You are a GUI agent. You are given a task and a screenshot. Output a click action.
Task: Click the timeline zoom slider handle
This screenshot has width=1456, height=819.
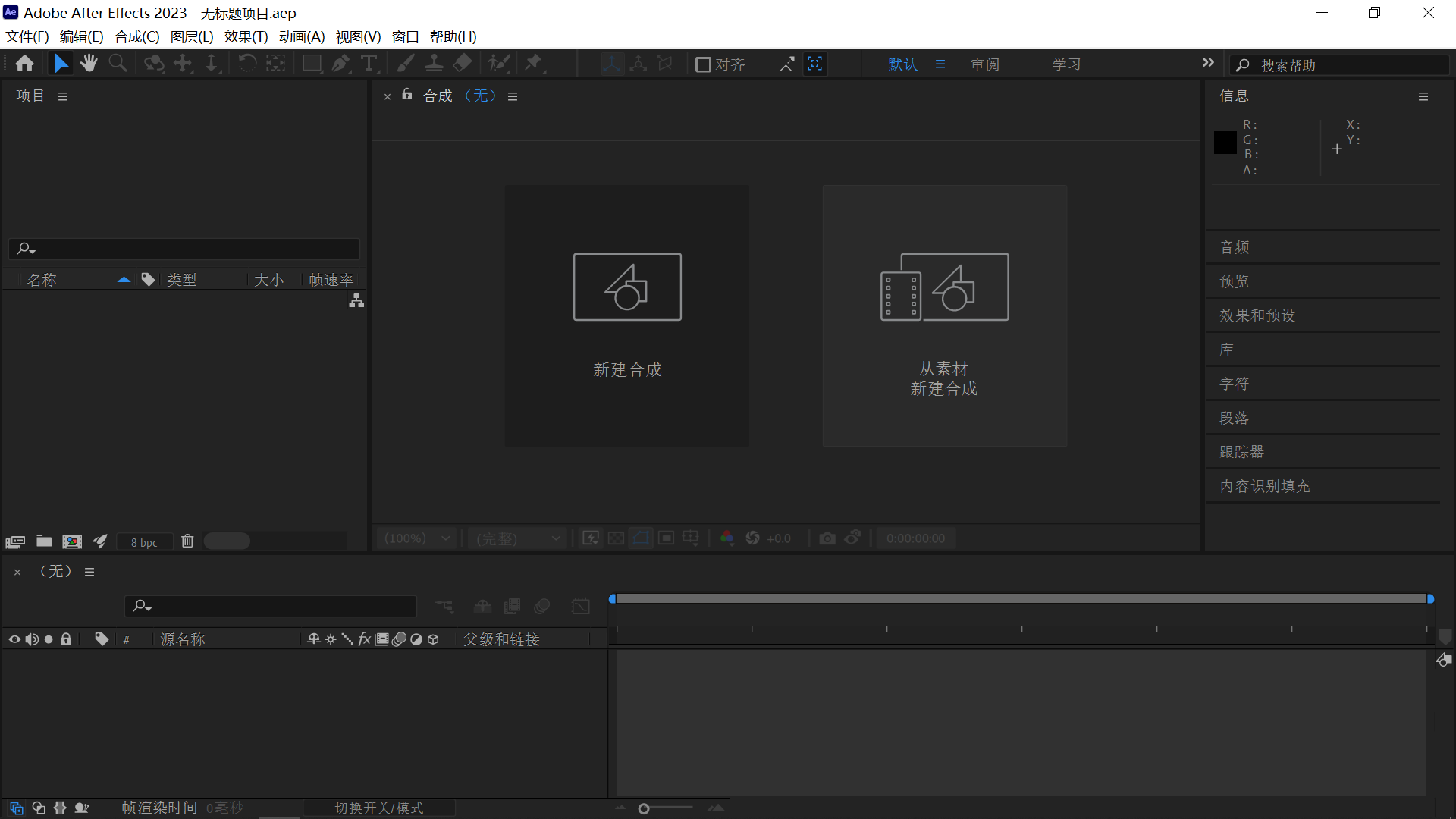[x=644, y=809]
